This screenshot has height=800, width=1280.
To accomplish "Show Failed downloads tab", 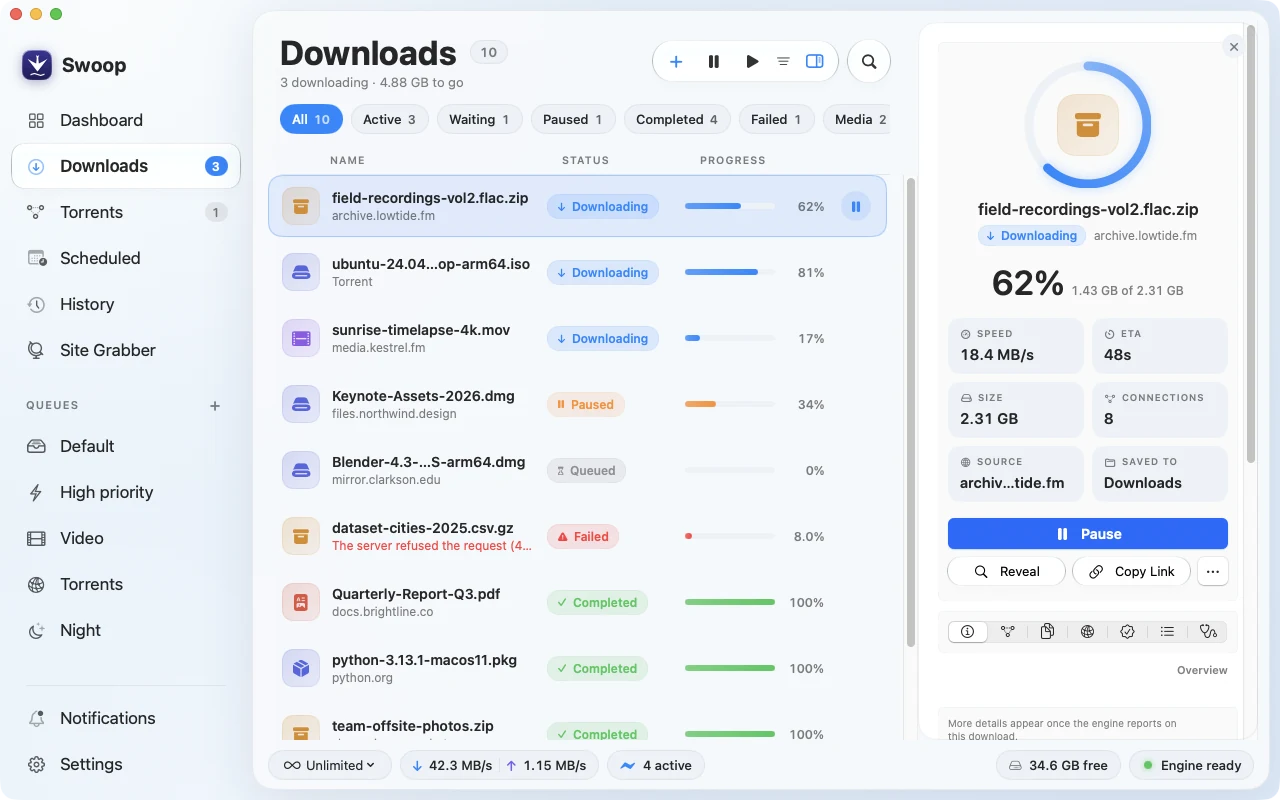I will pyautogui.click(x=776, y=119).
